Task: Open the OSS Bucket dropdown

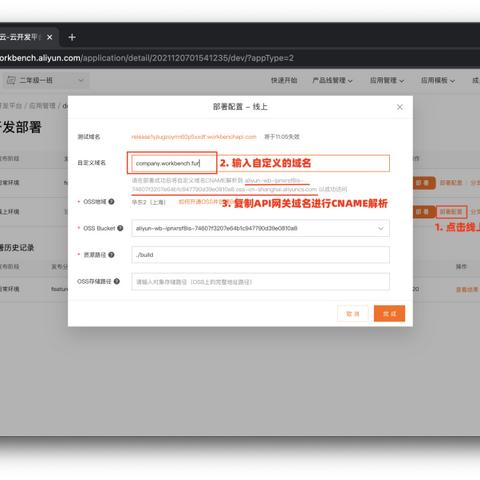Action: [260, 228]
